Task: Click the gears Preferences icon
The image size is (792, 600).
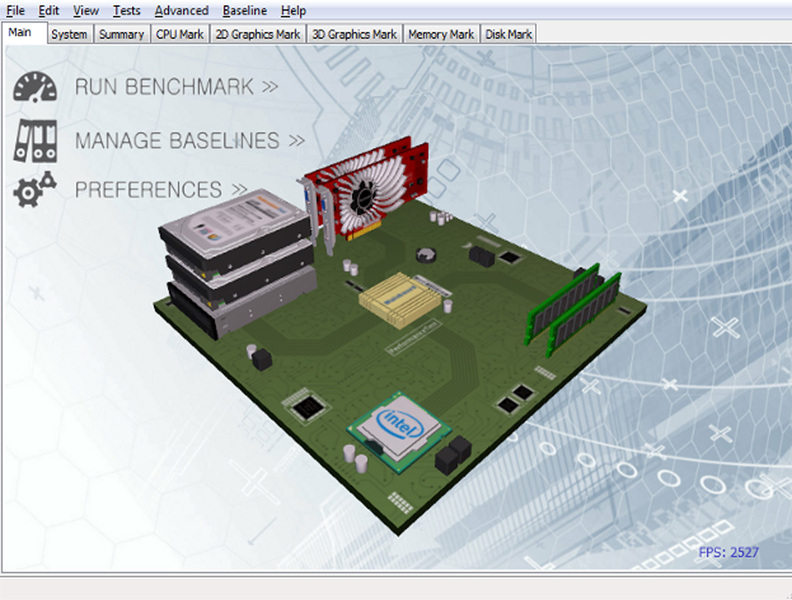Action: click(35, 189)
